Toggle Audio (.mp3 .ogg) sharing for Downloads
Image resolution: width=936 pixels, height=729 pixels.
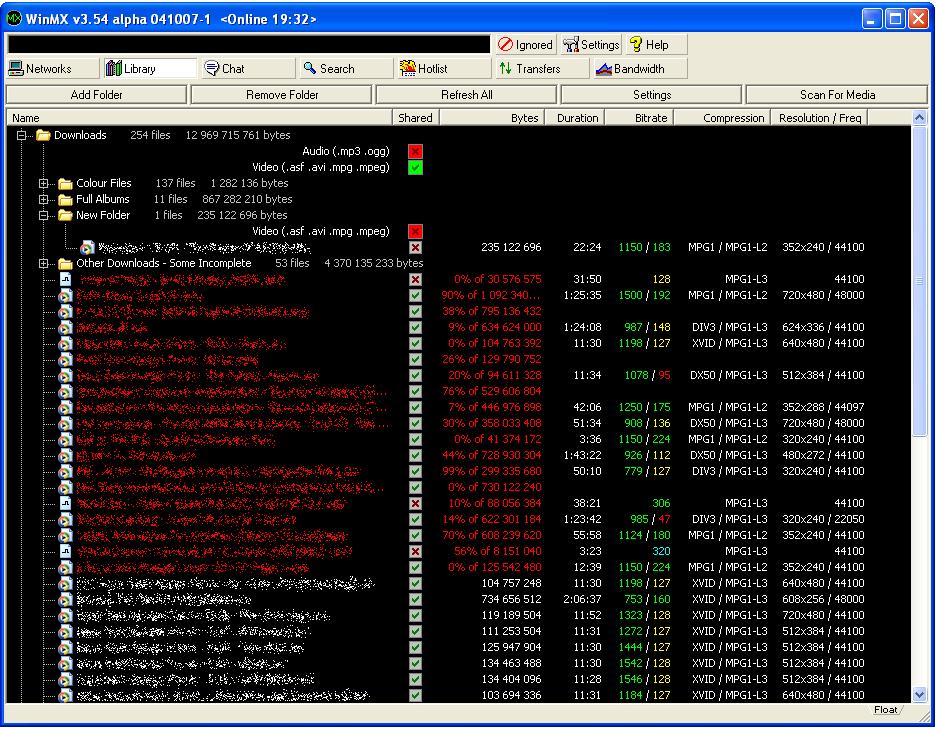415,152
